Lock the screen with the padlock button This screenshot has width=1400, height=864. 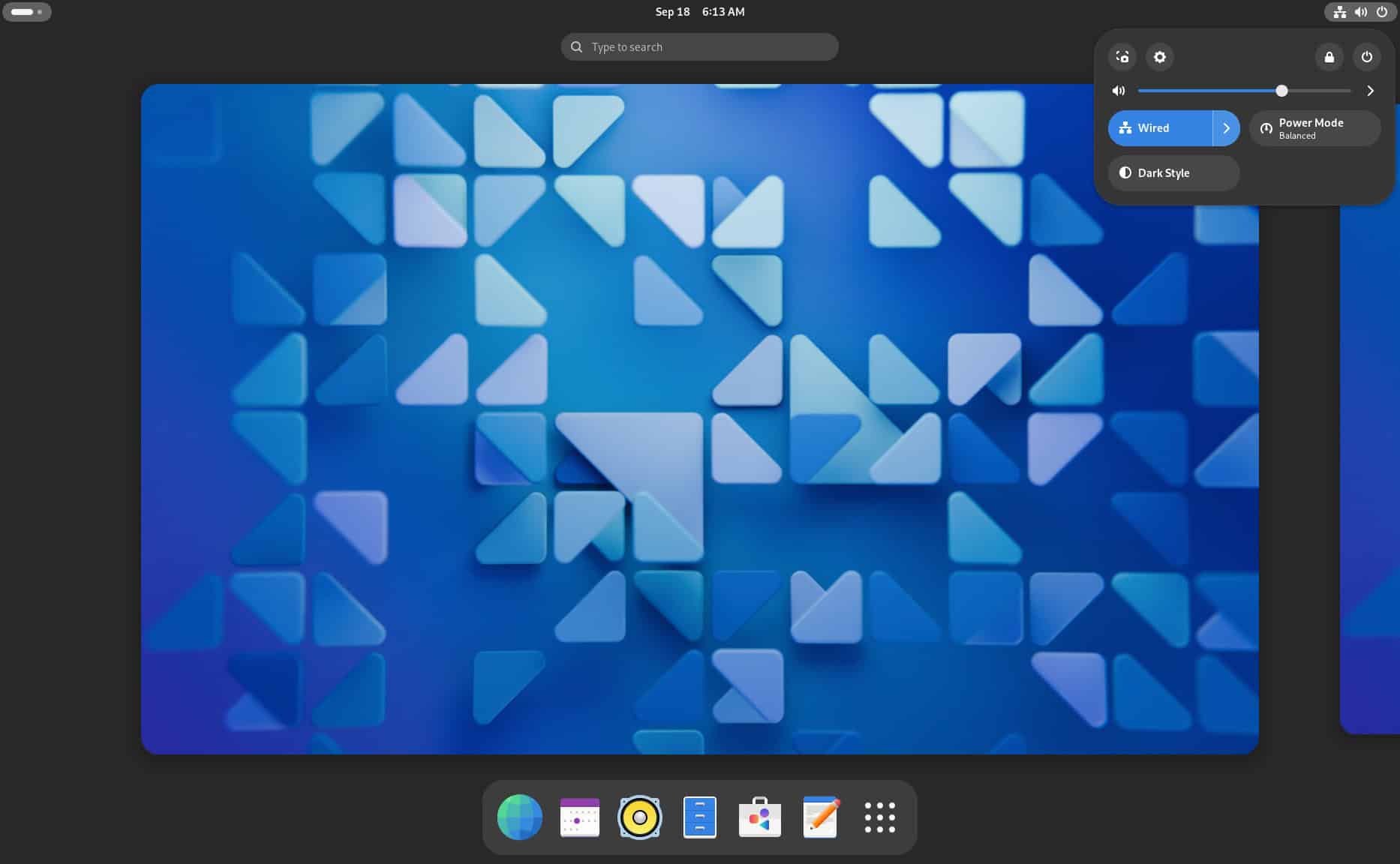pyautogui.click(x=1329, y=57)
